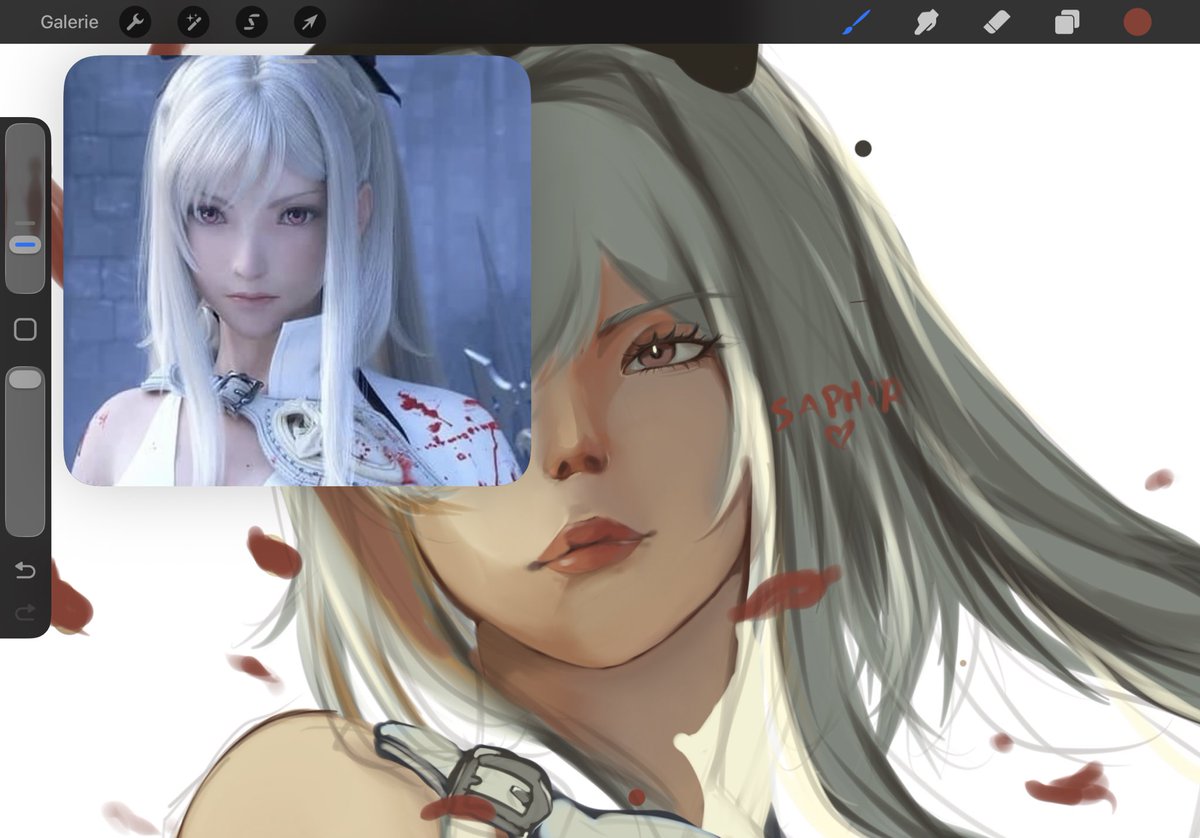1200x838 pixels.
Task: Redo the last undone stroke
Action: click(25, 611)
